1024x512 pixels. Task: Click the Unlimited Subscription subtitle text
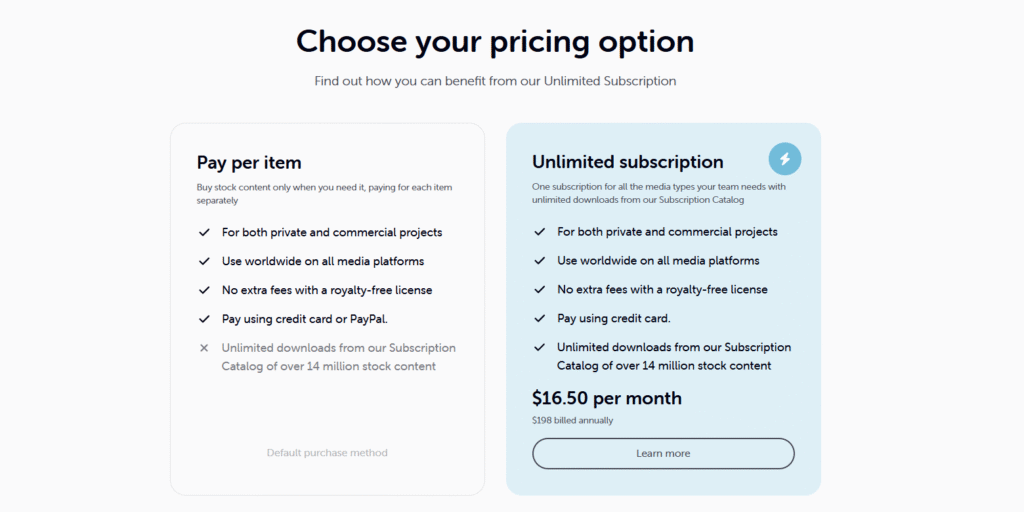coord(495,82)
